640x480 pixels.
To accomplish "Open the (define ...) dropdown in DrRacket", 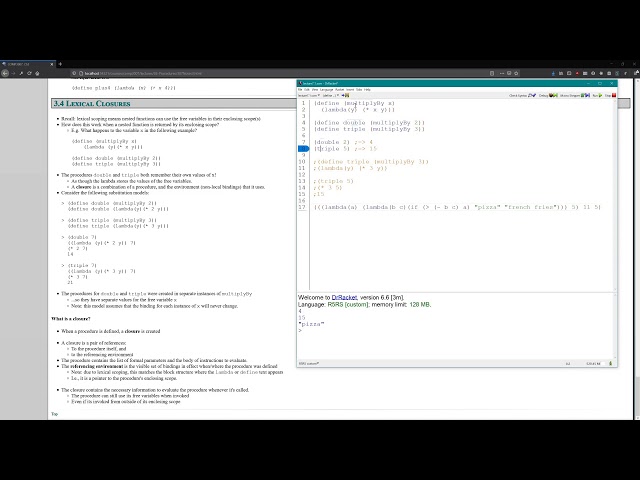I will (331, 96).
